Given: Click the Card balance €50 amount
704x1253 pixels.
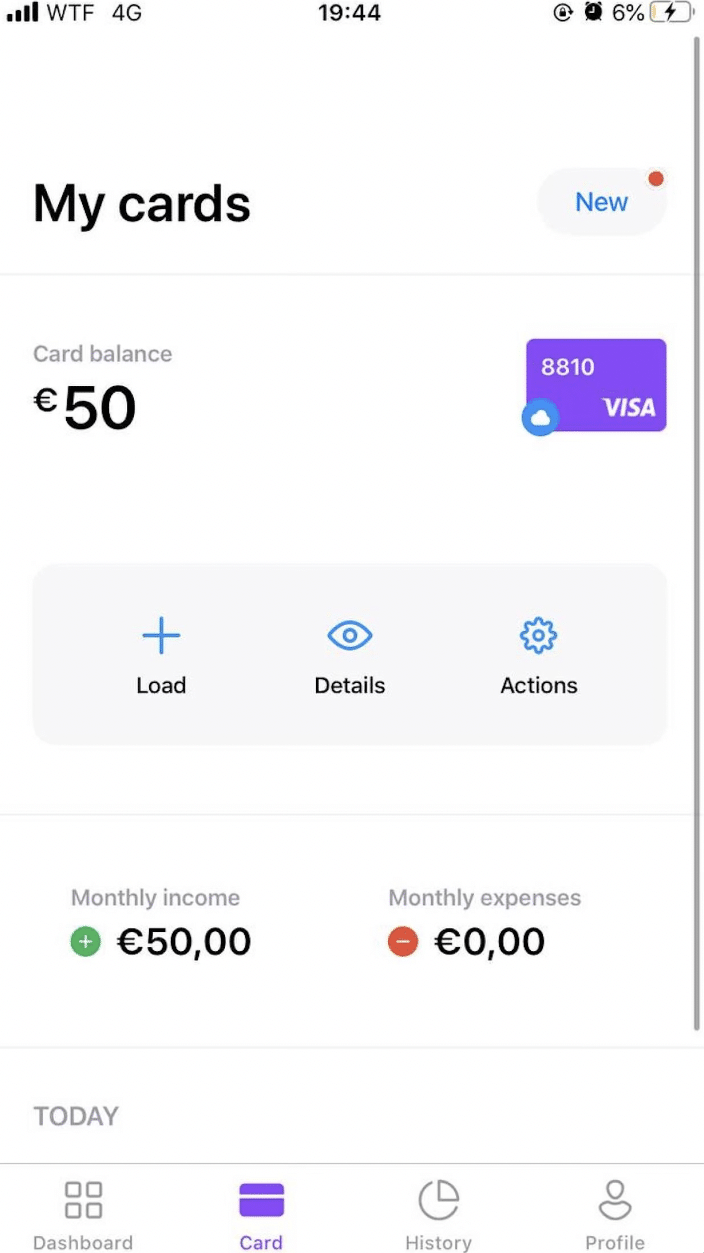Looking at the screenshot, I should point(85,409).
